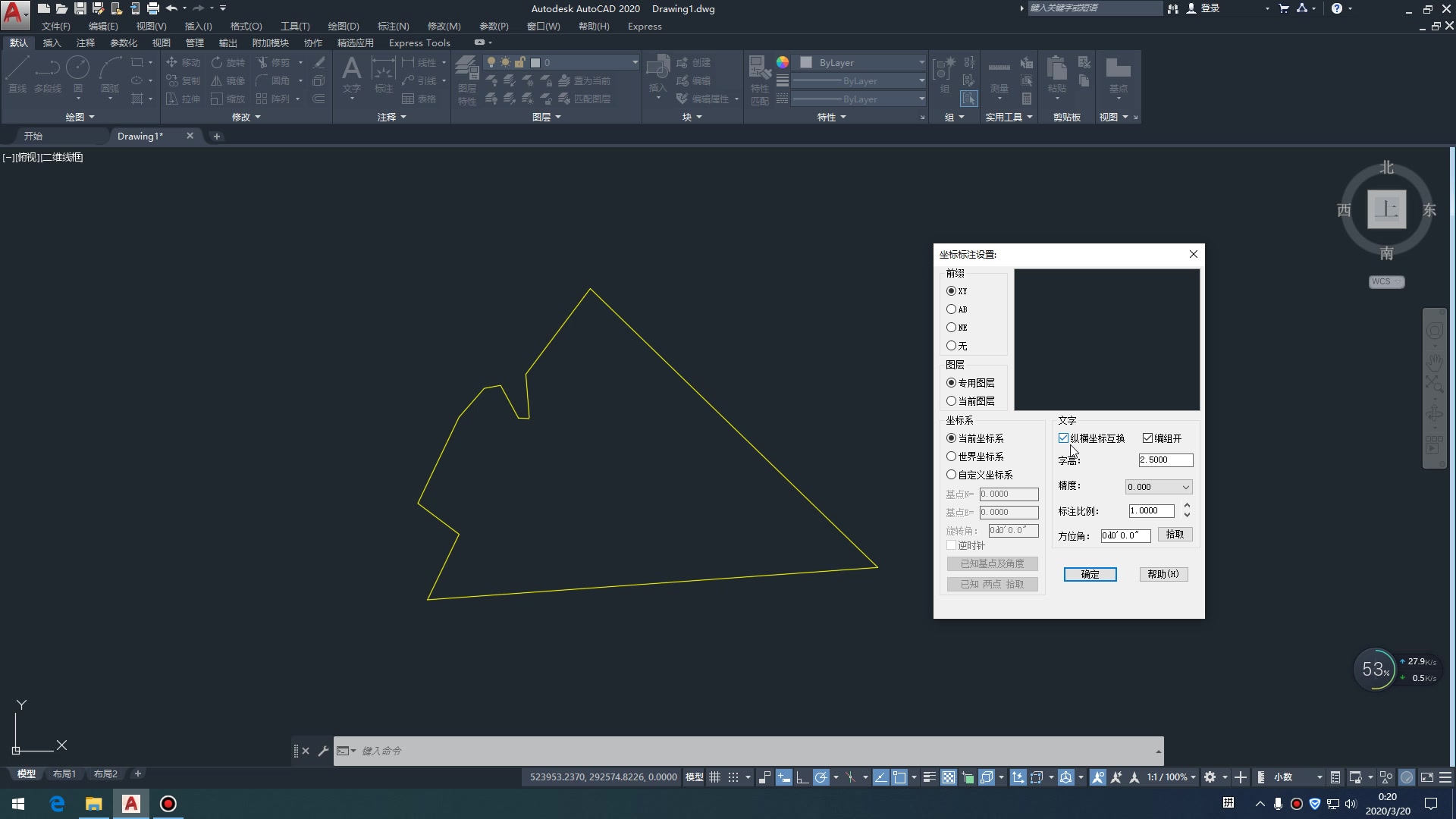Select 世界坐标系 radio option
This screenshot has height=819, width=1456.
(951, 457)
